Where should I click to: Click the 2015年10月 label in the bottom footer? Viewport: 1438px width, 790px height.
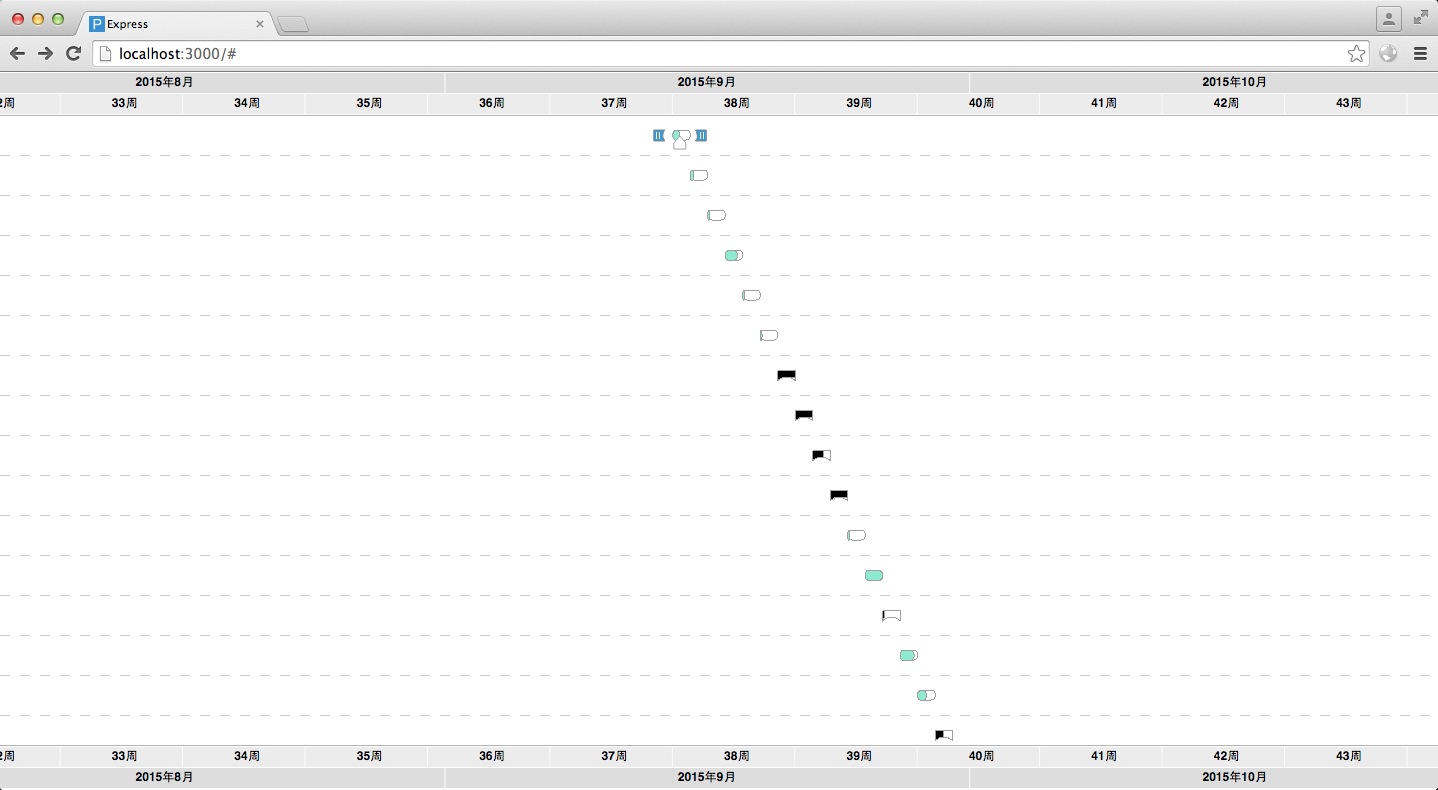[1235, 777]
